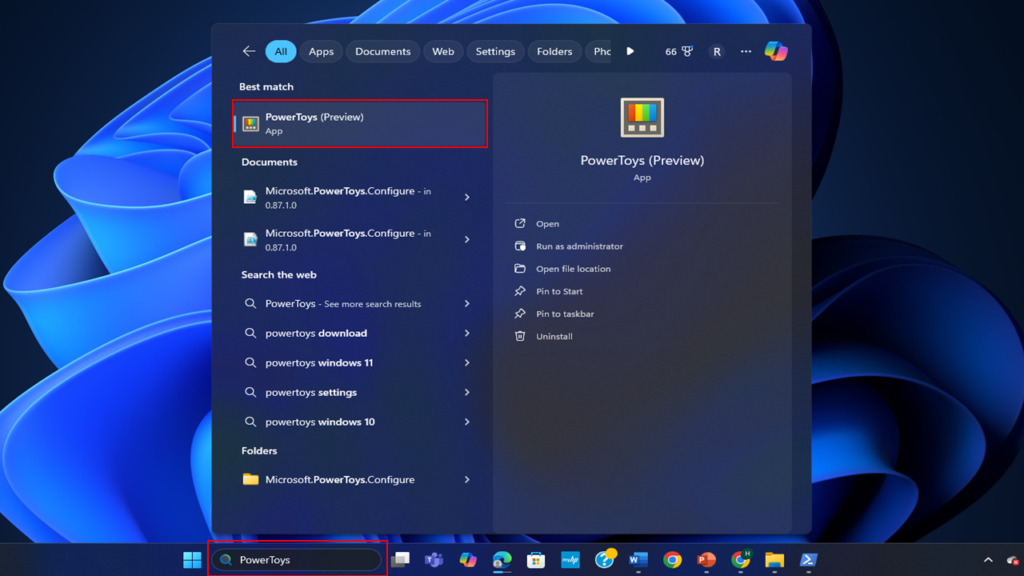
Task: Select the All filter tab
Action: tap(281, 52)
